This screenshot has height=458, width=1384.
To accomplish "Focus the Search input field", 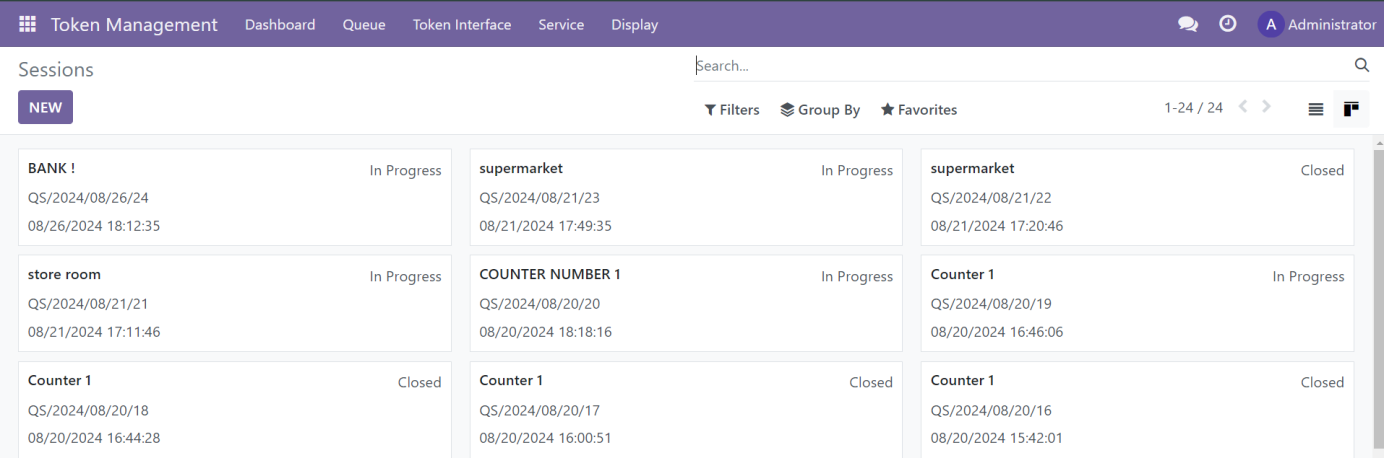I will coord(1020,66).
